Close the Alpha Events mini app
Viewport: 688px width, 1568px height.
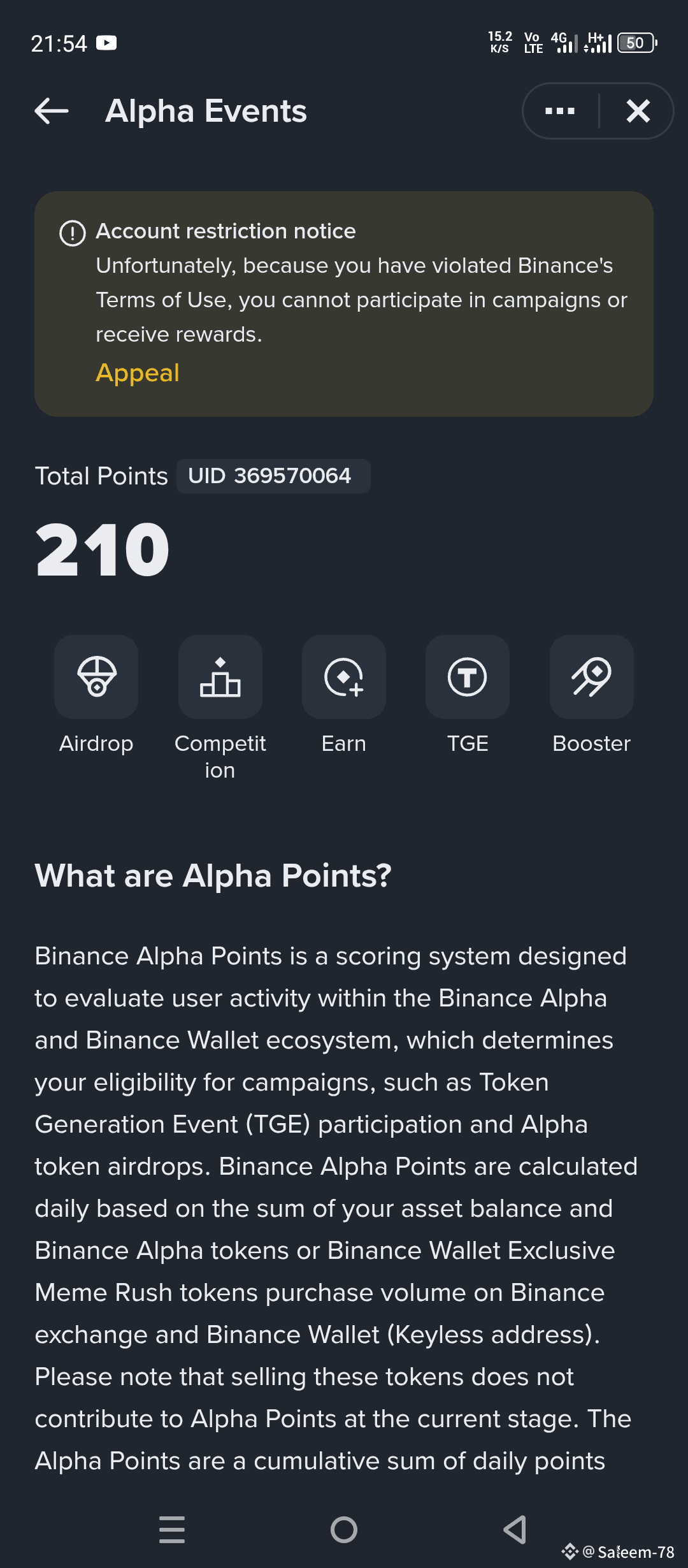[638, 111]
